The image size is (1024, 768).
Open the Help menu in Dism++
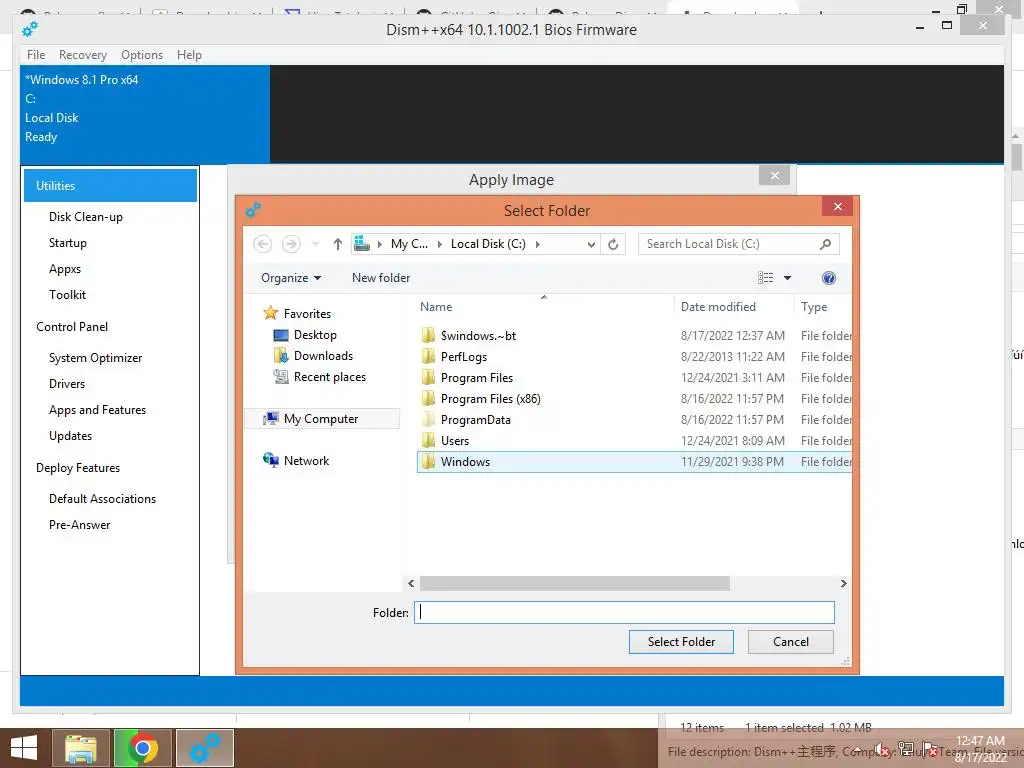189,55
